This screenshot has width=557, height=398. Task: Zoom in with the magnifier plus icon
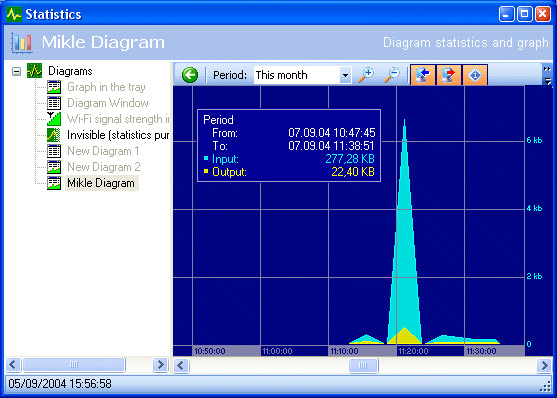pyautogui.click(x=366, y=75)
